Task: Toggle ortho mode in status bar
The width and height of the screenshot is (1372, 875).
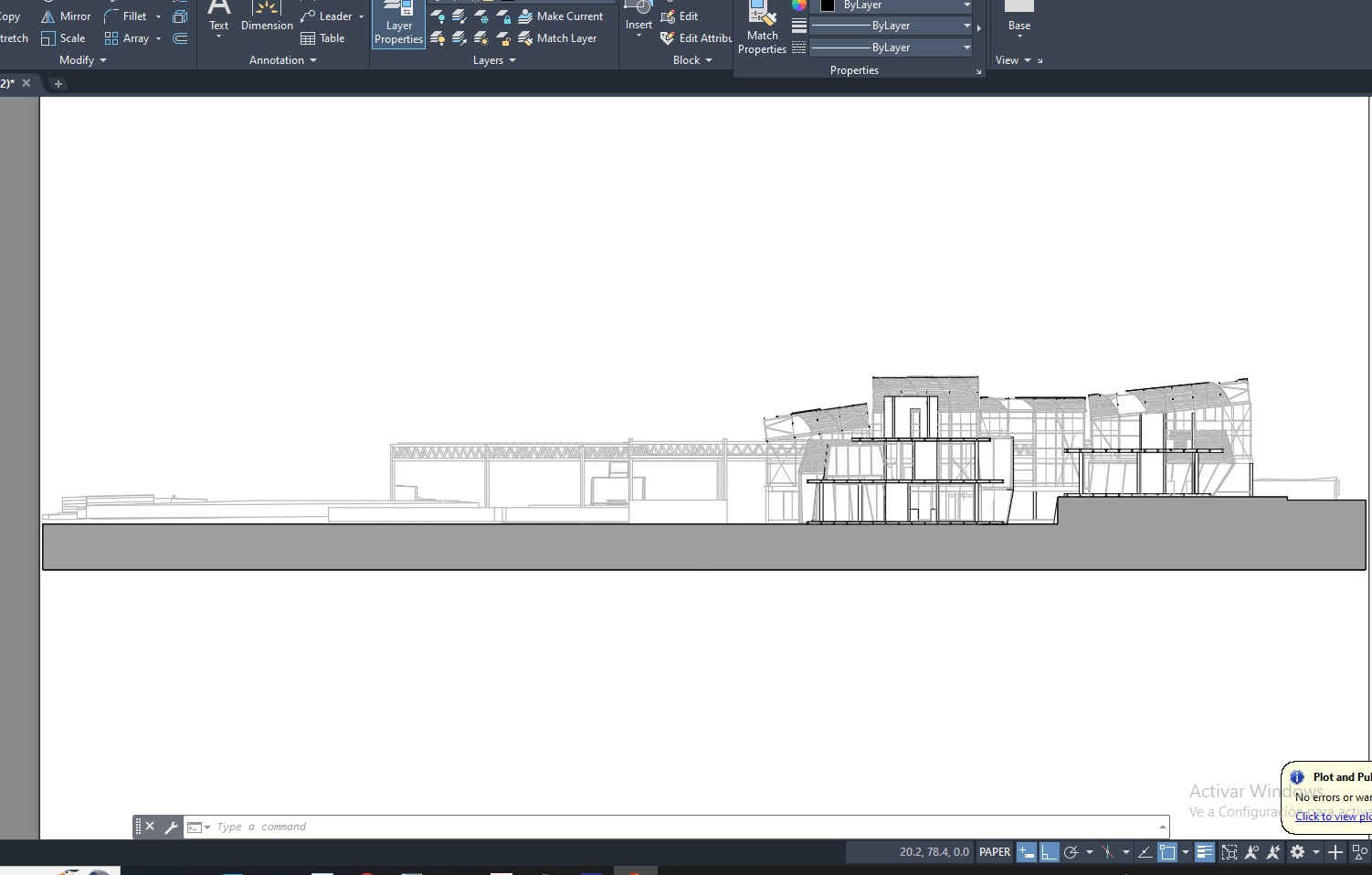Action: coord(1049,852)
